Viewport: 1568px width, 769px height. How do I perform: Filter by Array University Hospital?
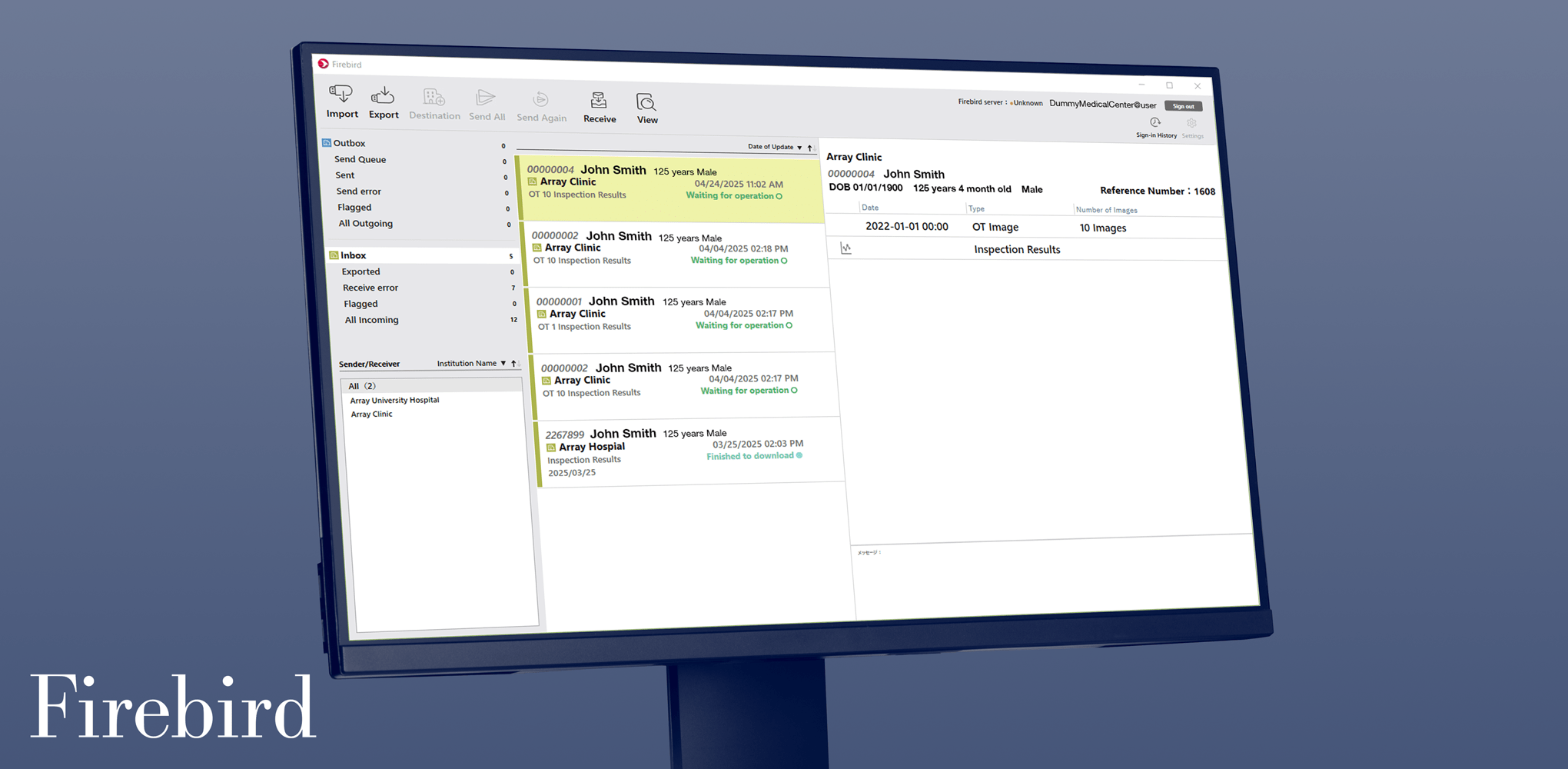(x=394, y=400)
